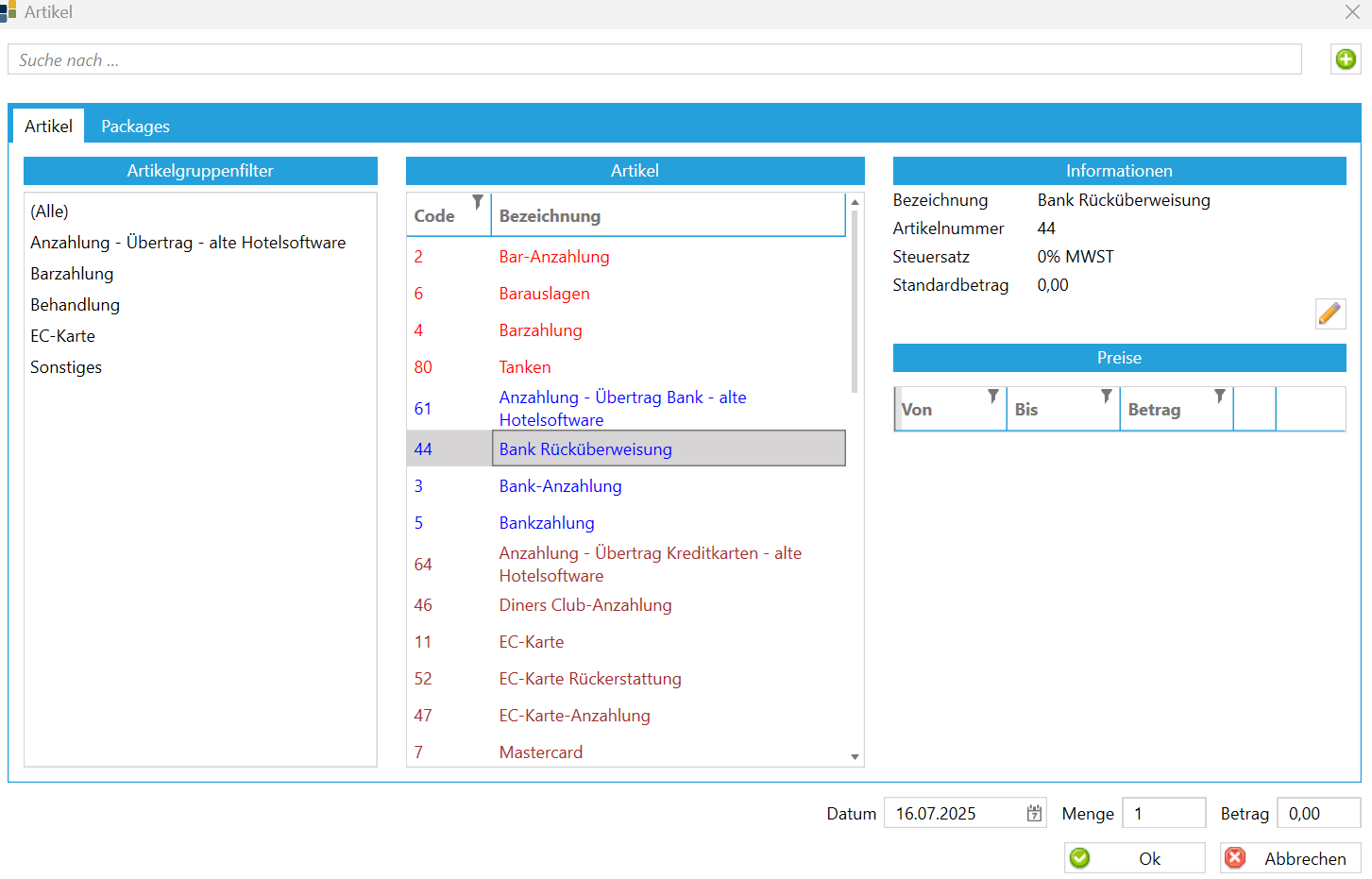The height and width of the screenshot is (879, 1372).
Task: Focus the Suche nach search field
Action: point(654,59)
